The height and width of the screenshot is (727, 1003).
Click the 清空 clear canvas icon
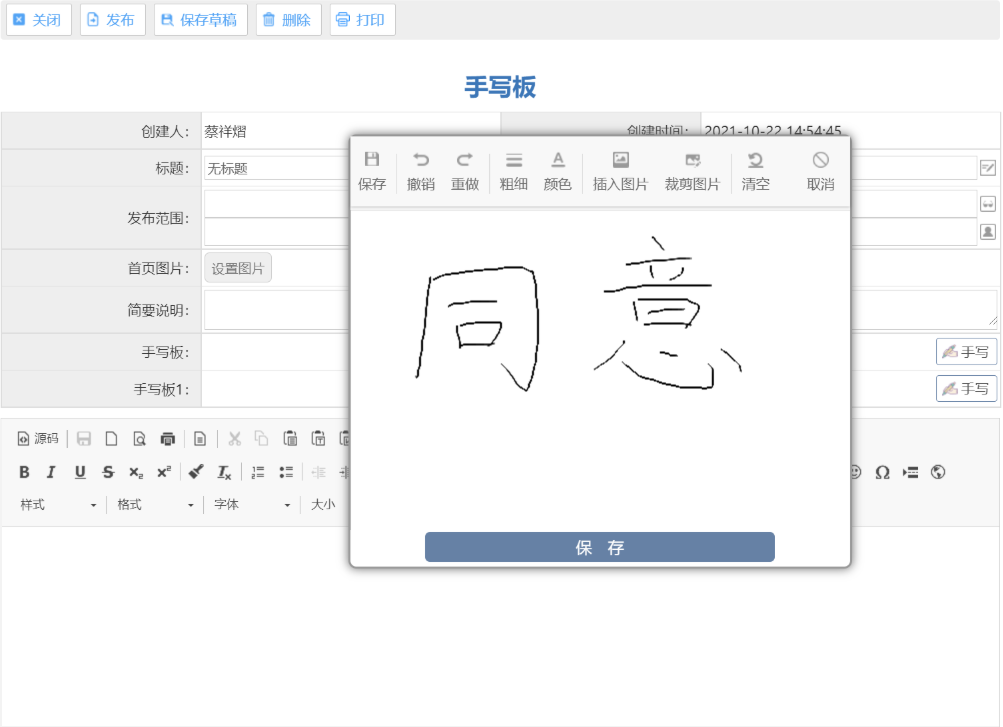755,170
